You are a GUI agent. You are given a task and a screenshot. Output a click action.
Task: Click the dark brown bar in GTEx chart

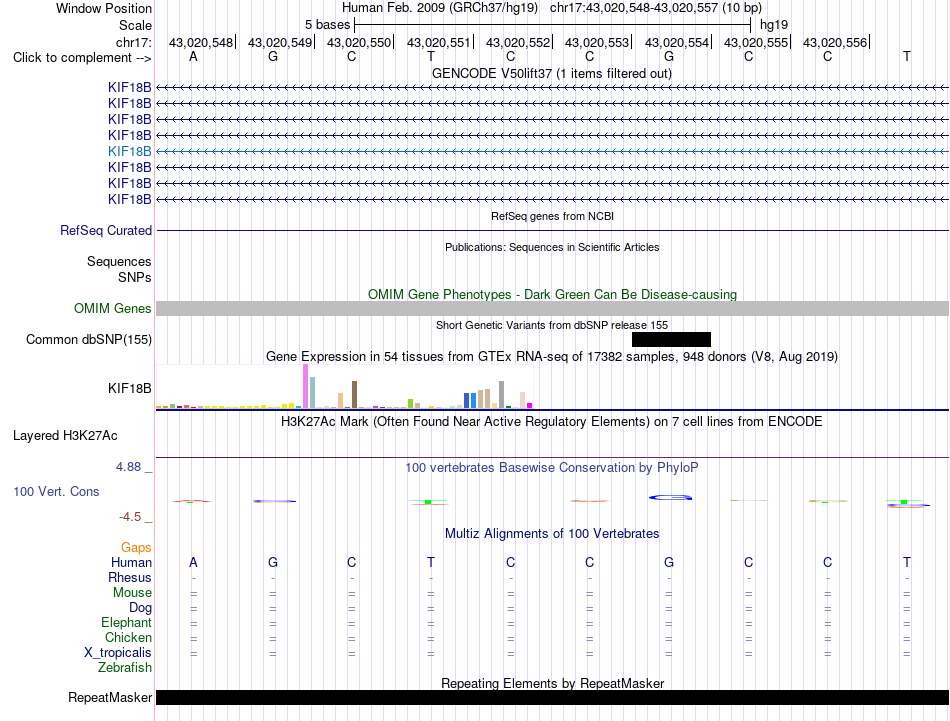tap(354, 394)
